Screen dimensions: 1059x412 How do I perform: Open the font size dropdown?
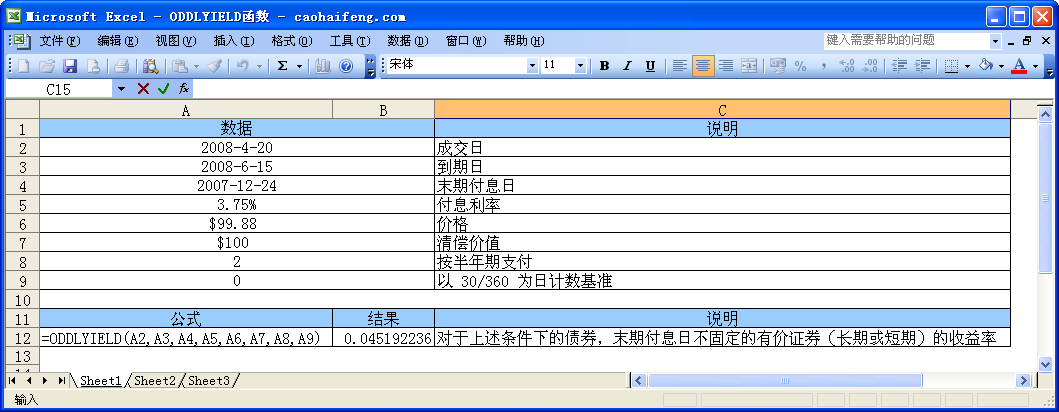click(x=581, y=66)
